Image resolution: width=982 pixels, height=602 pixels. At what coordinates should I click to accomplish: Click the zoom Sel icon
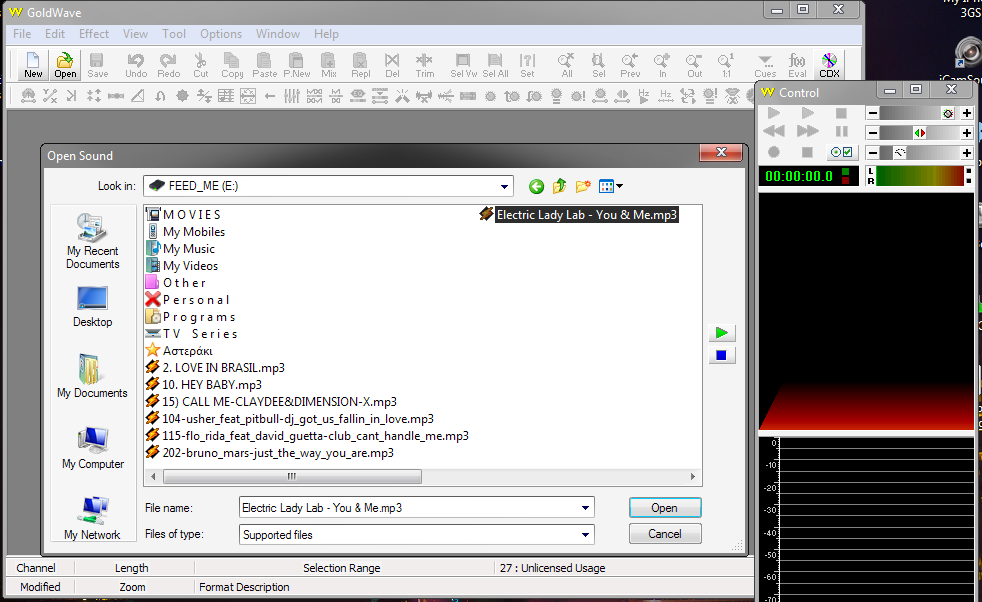(x=599, y=65)
